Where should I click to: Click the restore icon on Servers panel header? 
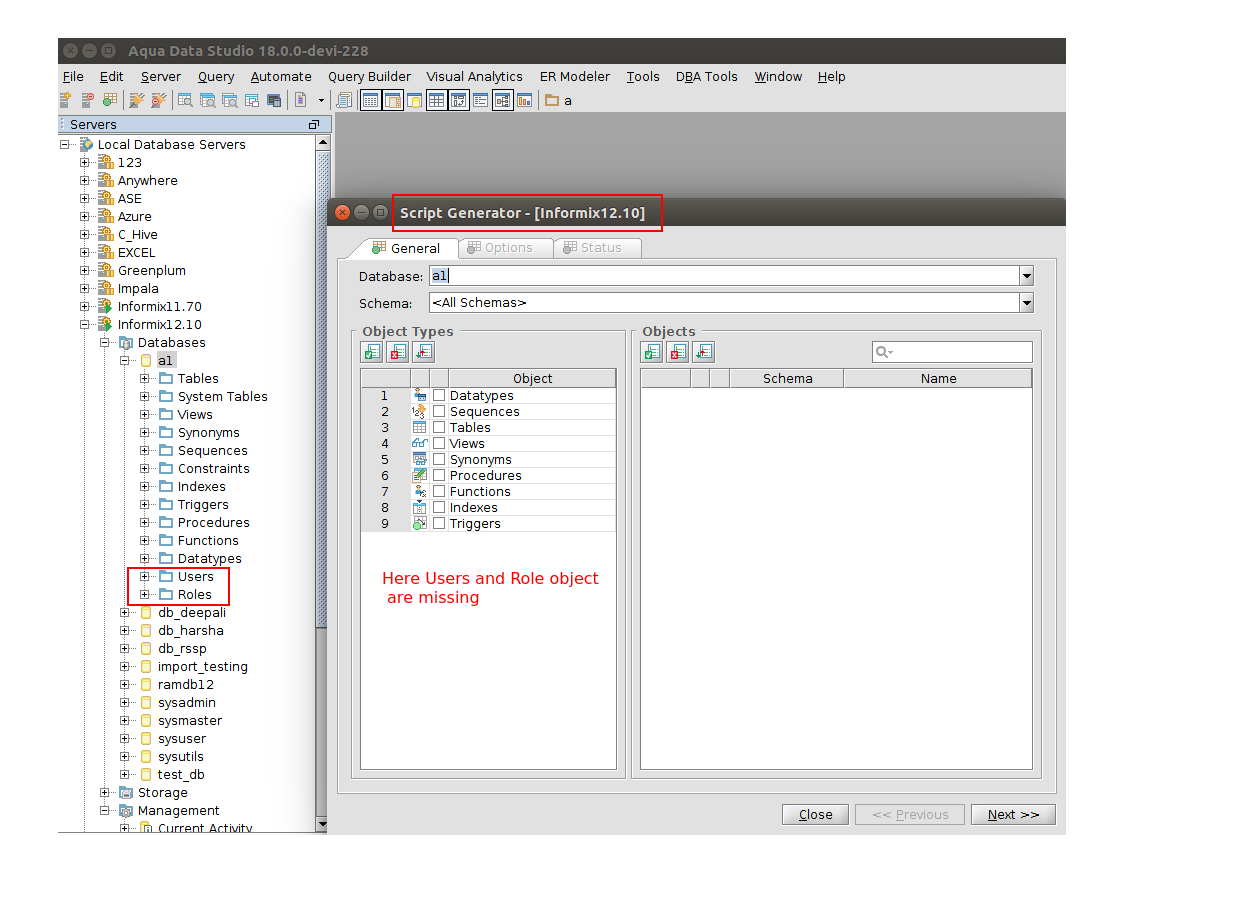point(314,125)
